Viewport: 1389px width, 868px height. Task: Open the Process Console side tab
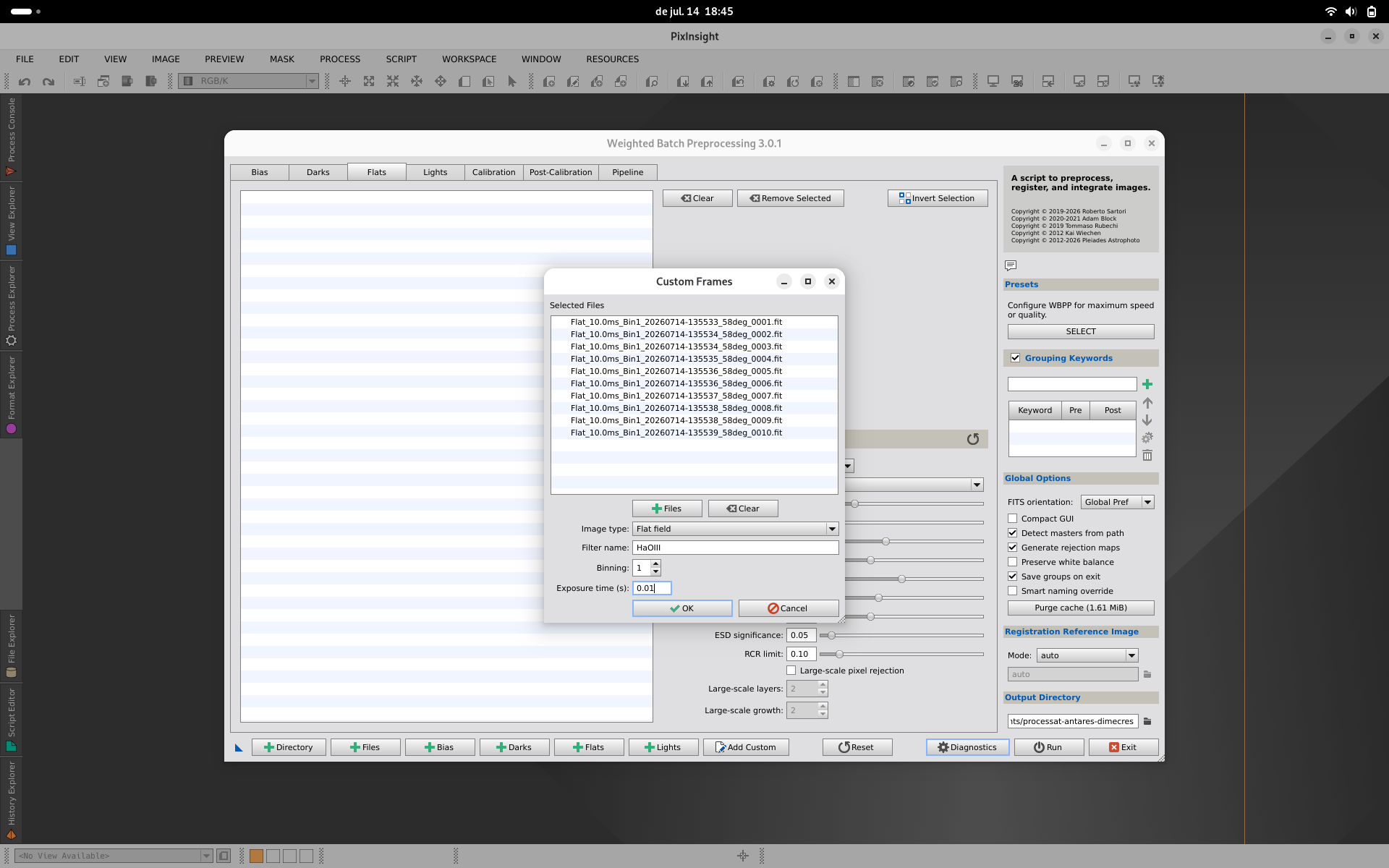click(11, 137)
